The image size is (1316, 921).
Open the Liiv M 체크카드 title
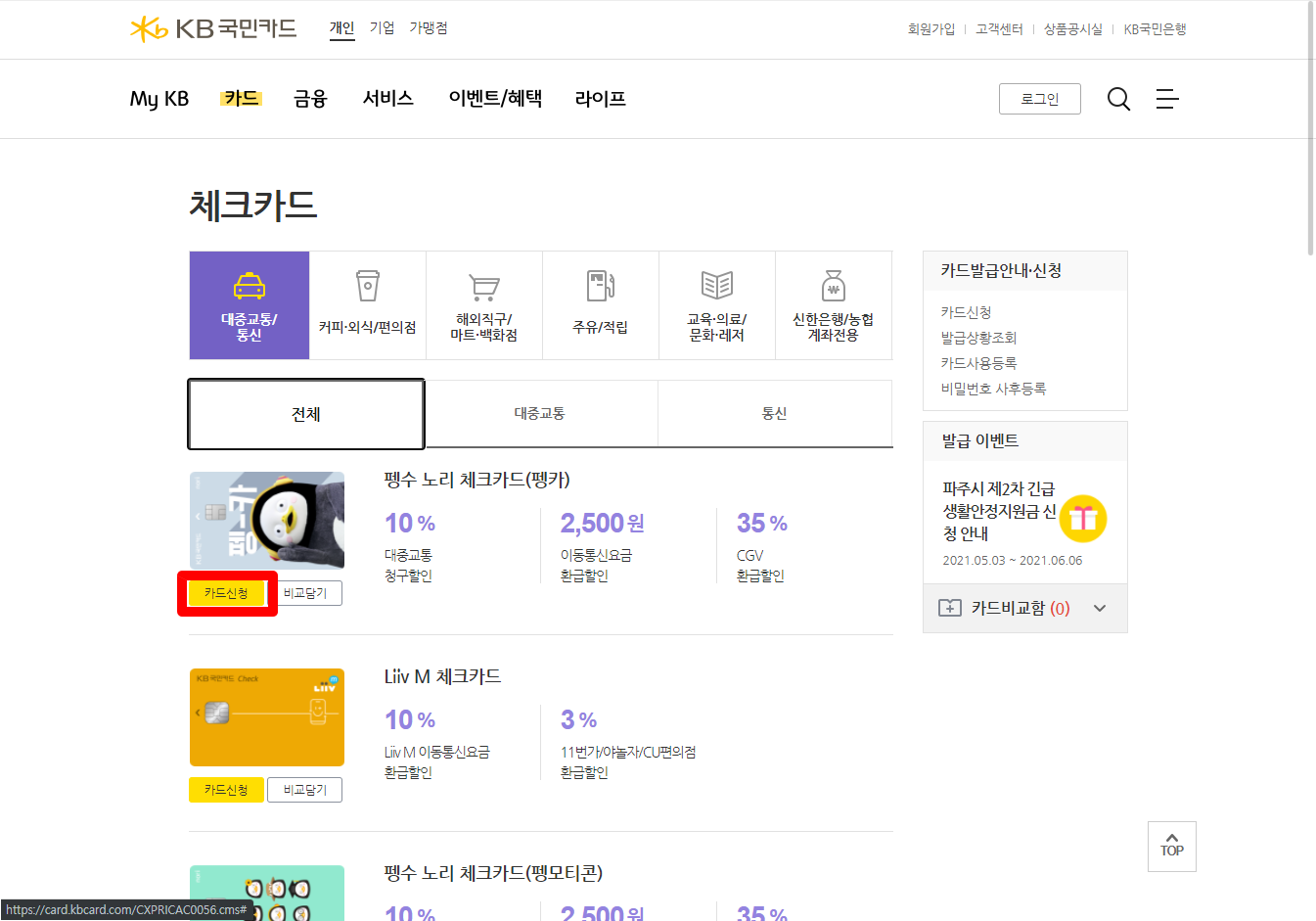[x=442, y=676]
